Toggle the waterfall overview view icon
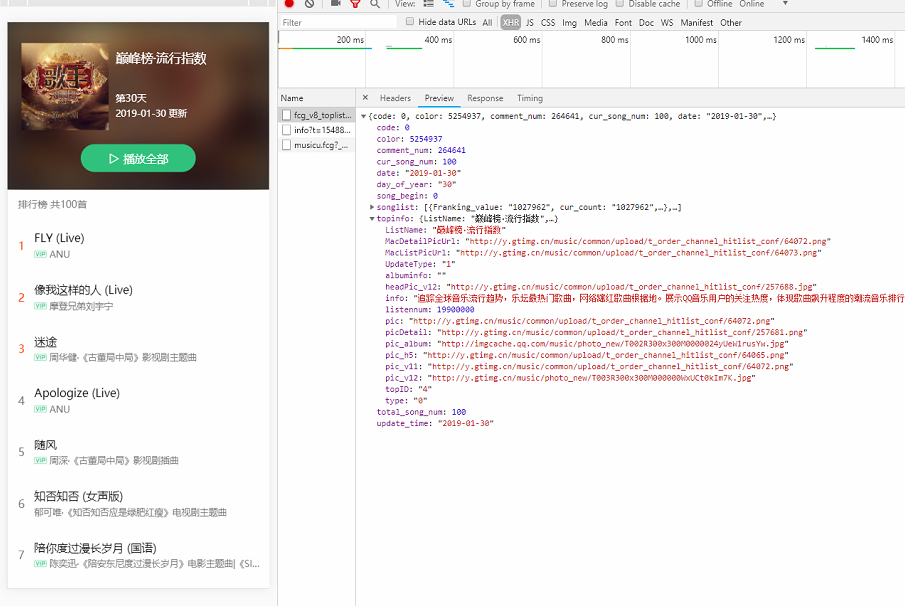Screen dimensions: 905x606 tap(448, 3)
